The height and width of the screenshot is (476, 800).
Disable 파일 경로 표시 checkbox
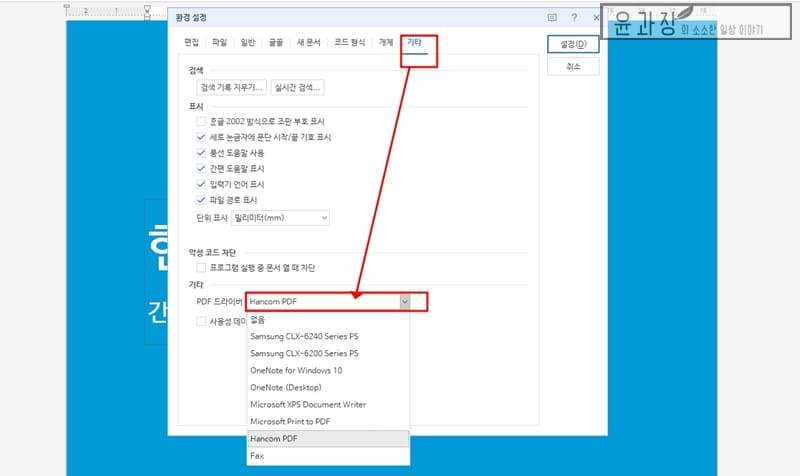tap(202, 200)
